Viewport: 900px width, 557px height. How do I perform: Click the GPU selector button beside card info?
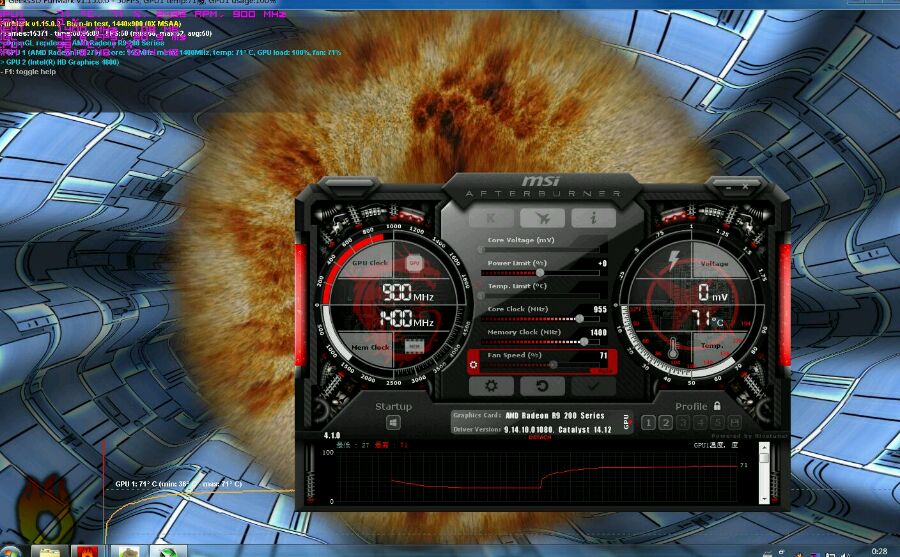point(626,422)
